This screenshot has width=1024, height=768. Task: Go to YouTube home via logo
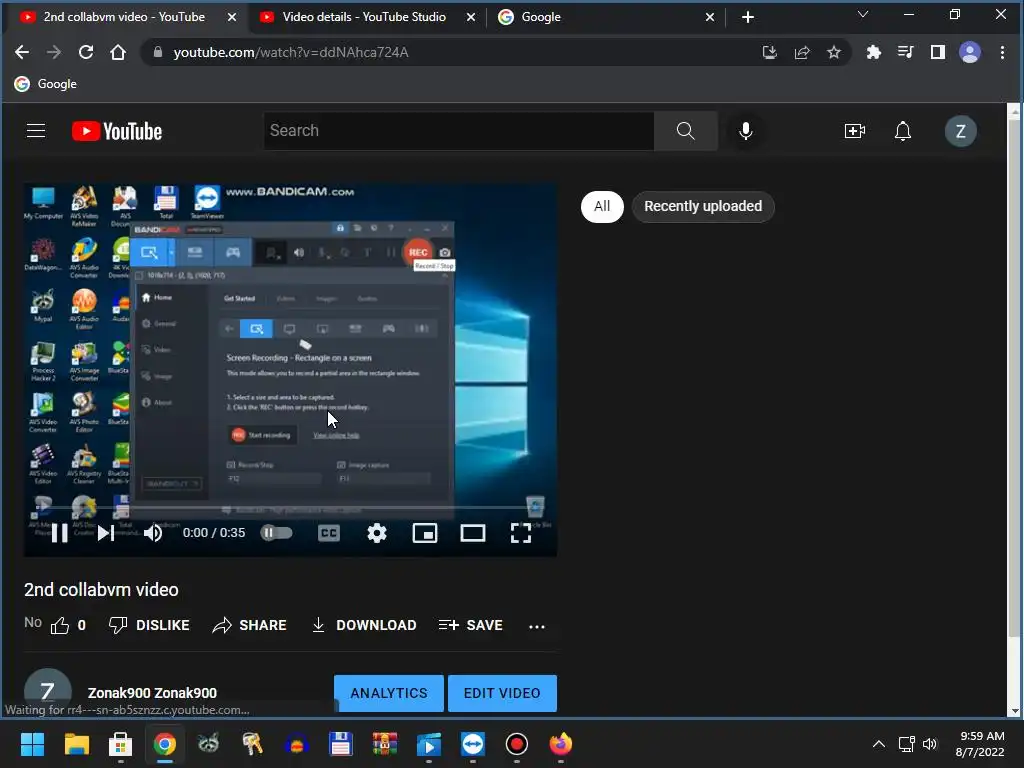click(117, 131)
